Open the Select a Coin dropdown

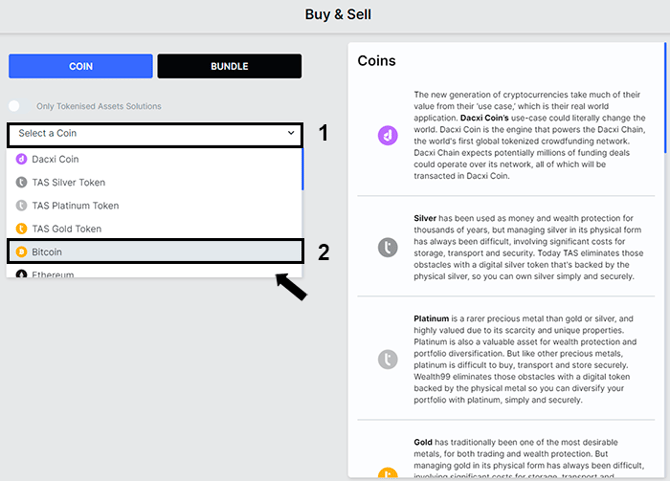[x=155, y=135]
